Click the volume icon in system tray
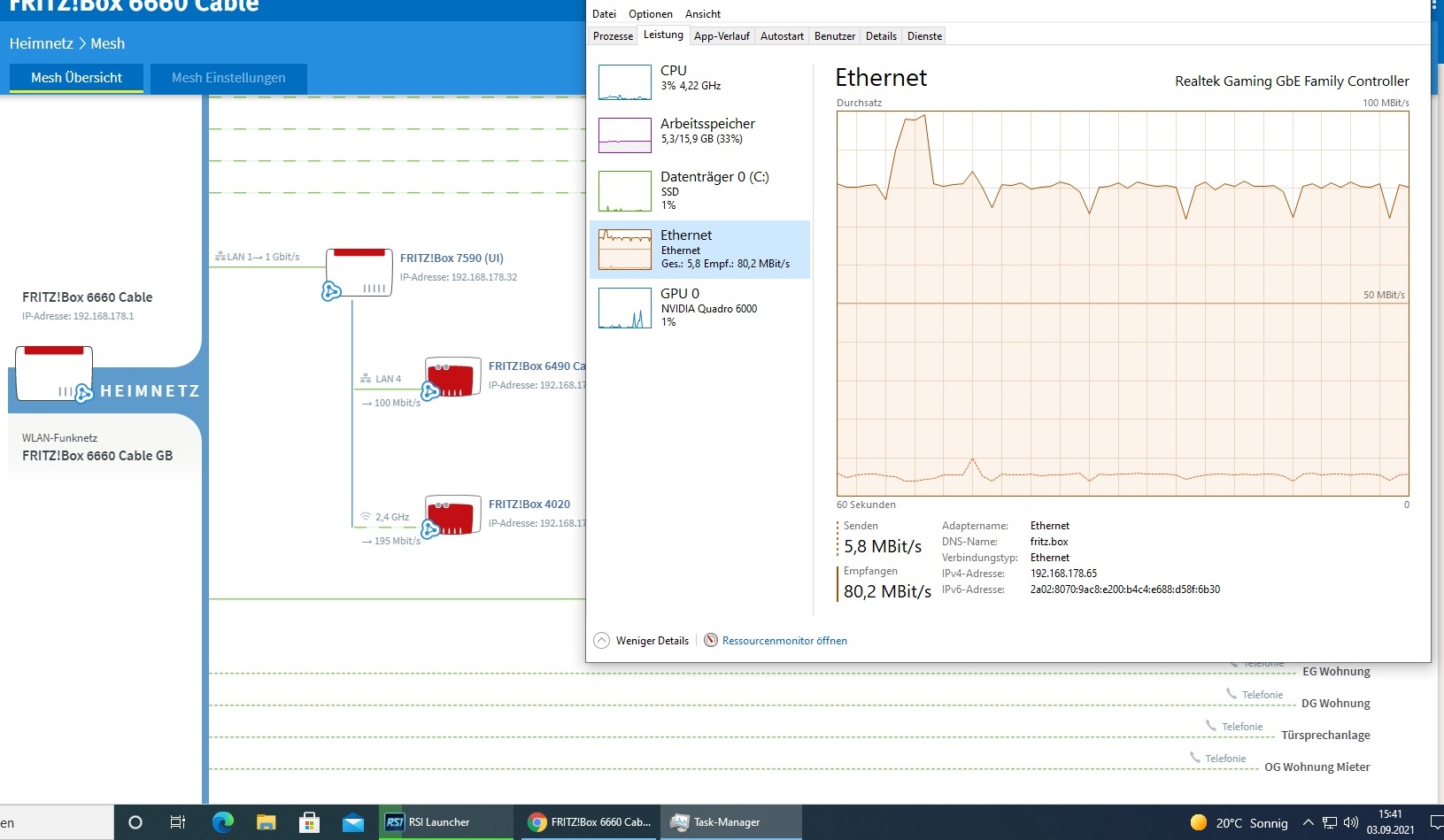 click(x=1351, y=822)
